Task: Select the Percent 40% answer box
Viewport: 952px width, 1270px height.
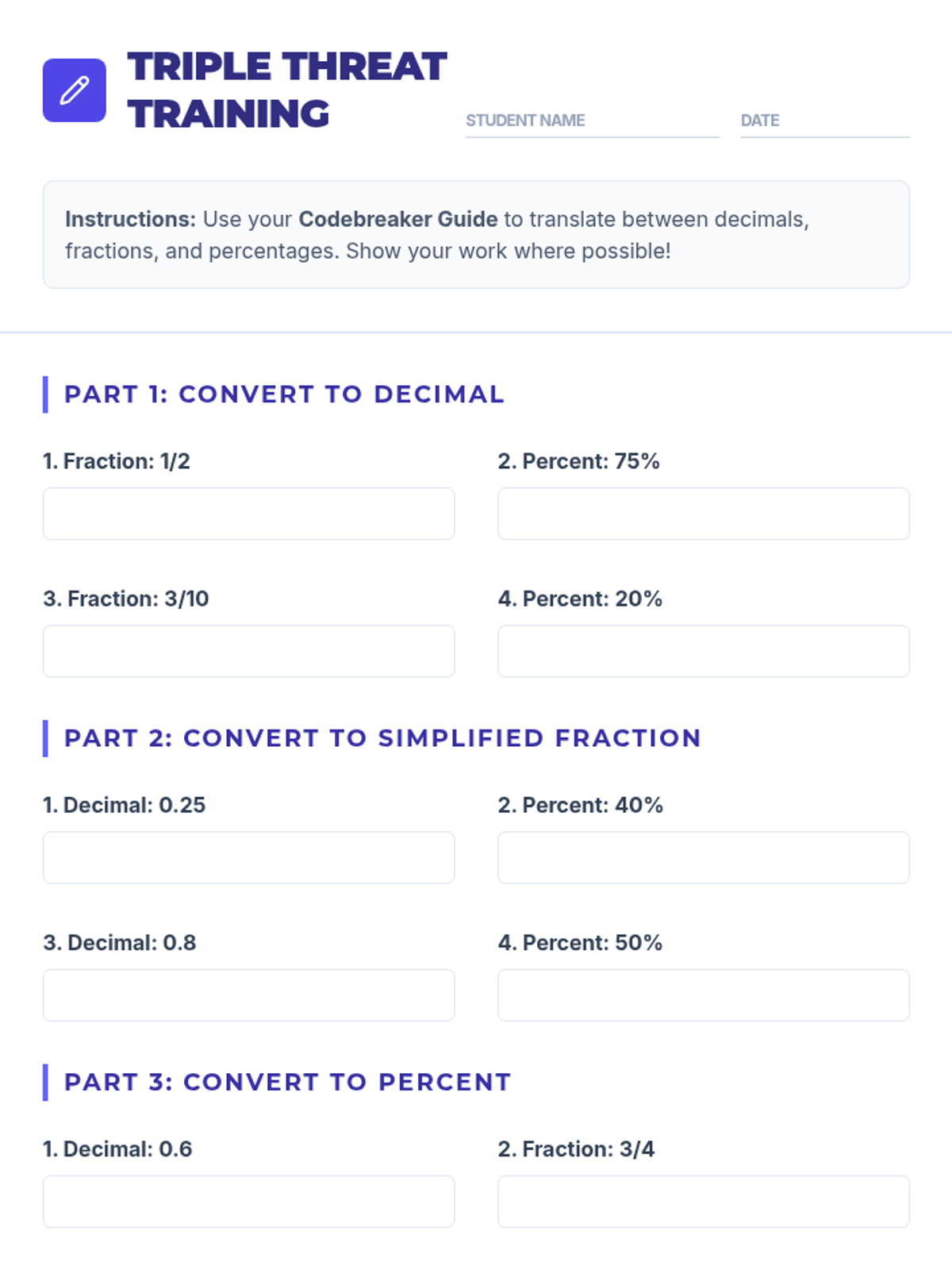Action: click(x=703, y=857)
